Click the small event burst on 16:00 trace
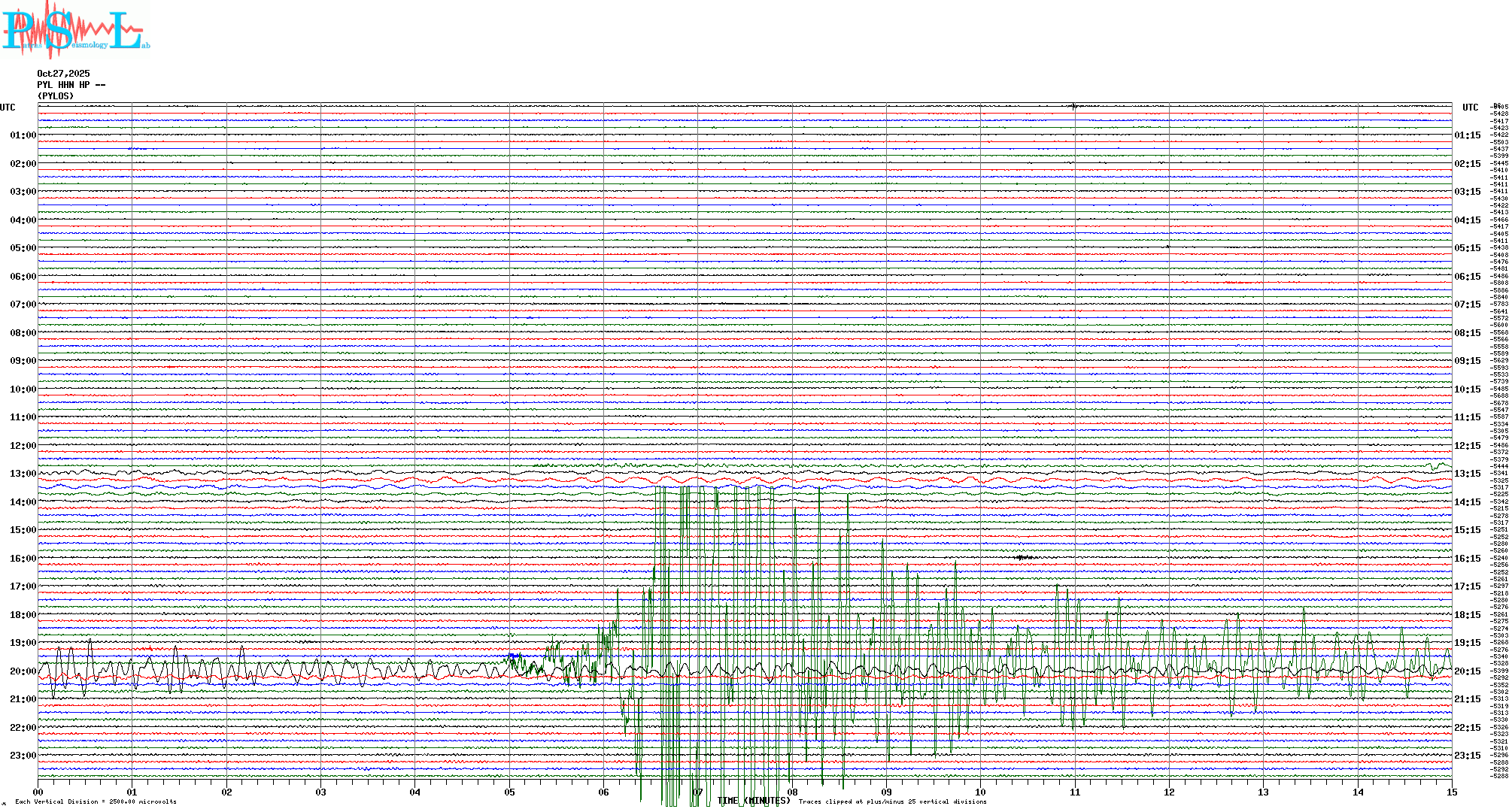Image resolution: width=1512 pixels, height=812 pixels. tap(1025, 558)
